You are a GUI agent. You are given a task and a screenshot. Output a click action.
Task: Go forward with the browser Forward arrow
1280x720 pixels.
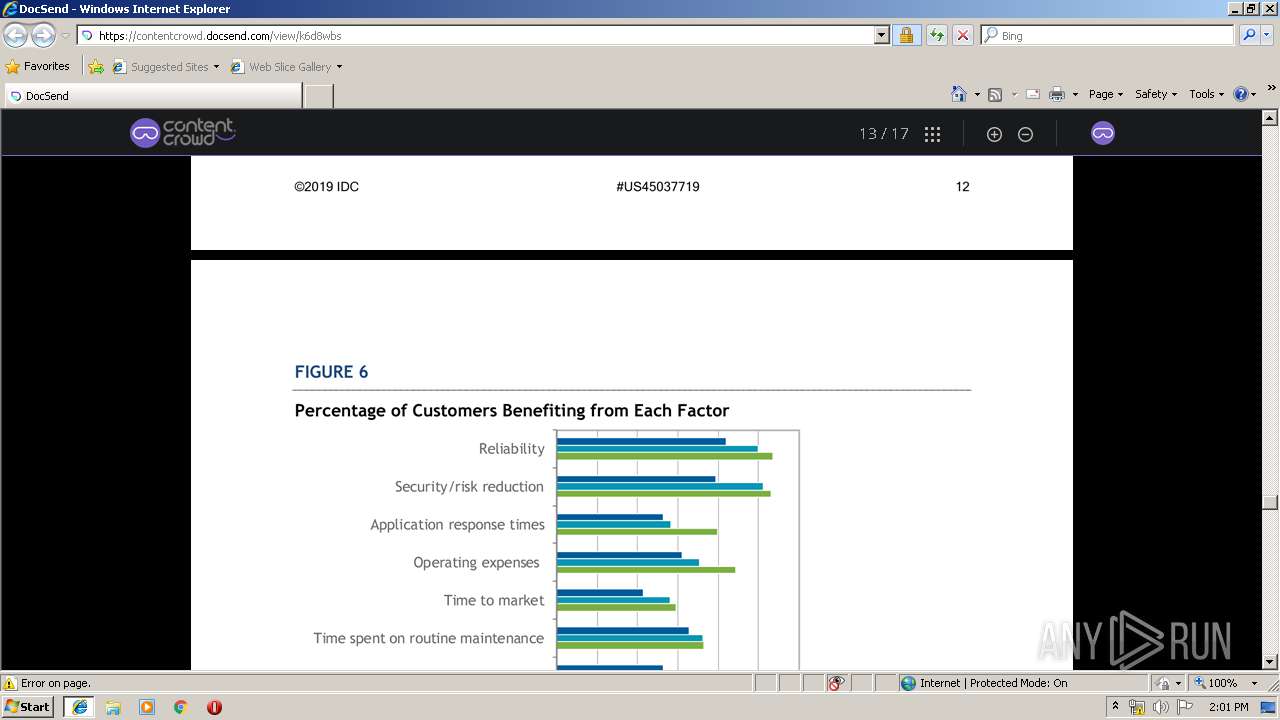click(43, 35)
